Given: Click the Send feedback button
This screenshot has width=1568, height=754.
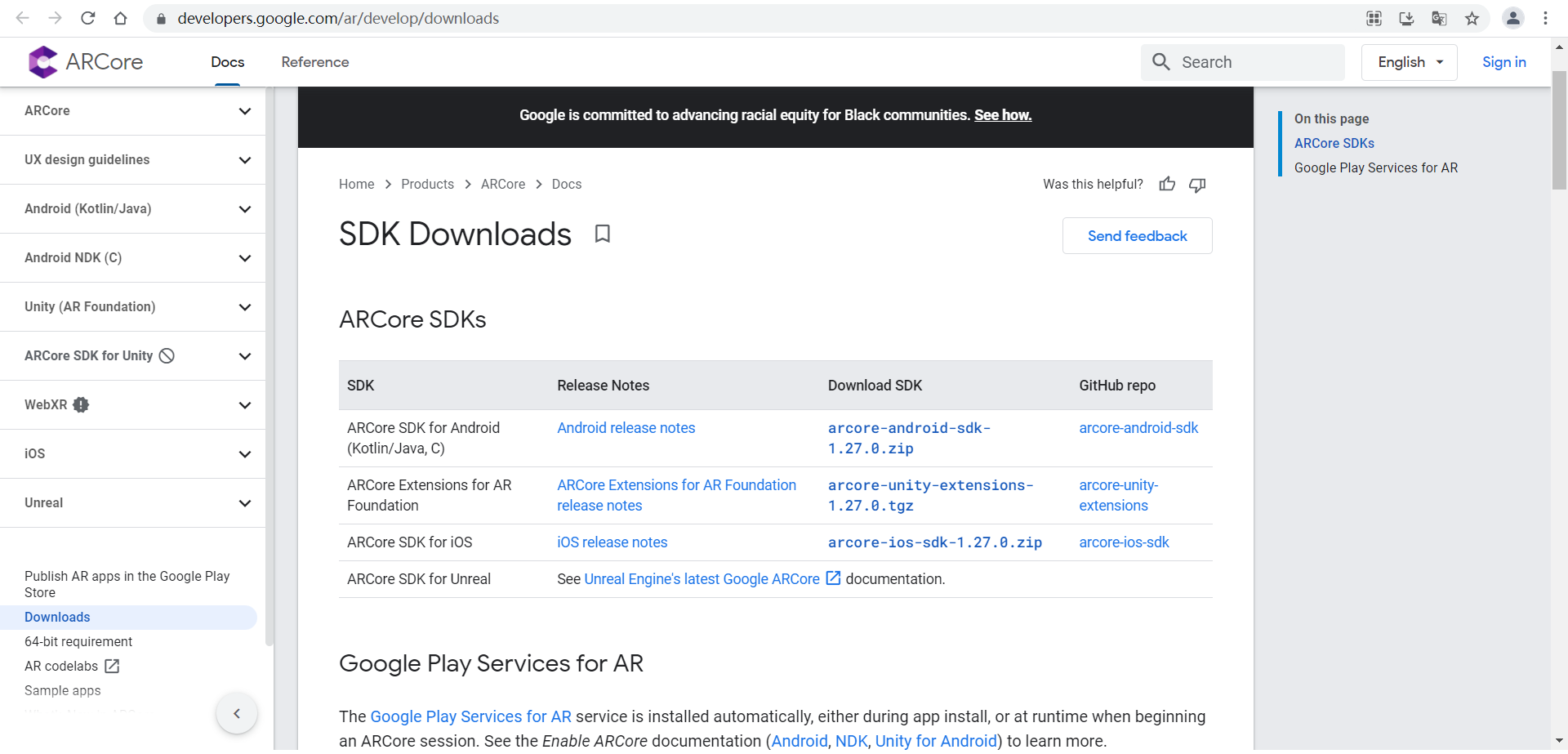Looking at the screenshot, I should click(1137, 236).
